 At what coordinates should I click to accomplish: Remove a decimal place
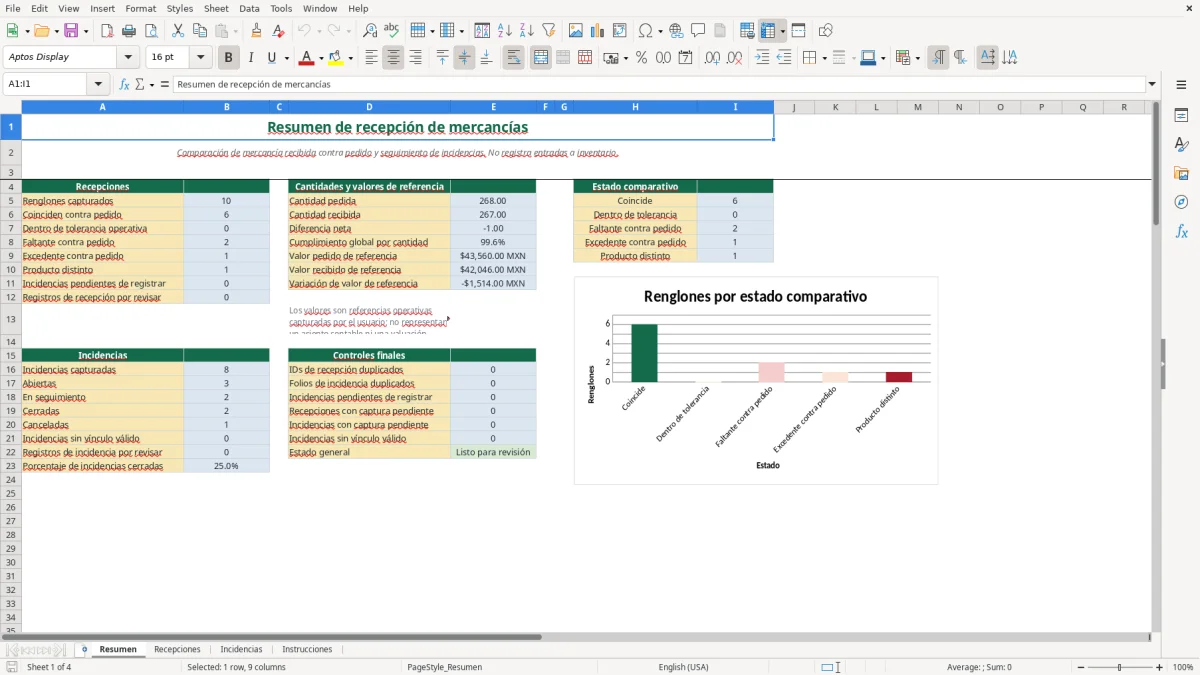[735, 58]
